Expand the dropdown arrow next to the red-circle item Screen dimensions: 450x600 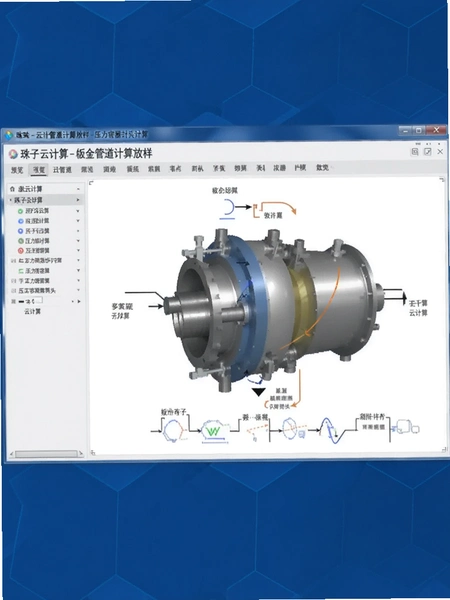(78, 251)
